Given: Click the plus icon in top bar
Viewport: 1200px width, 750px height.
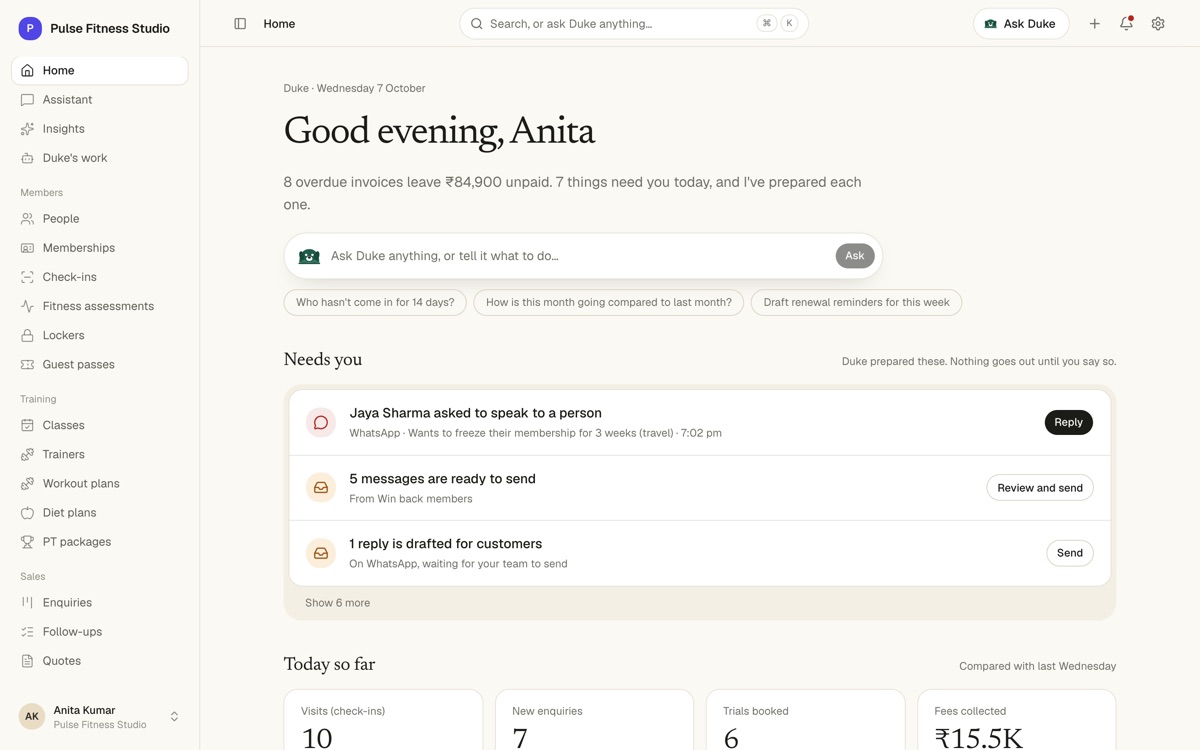Looking at the screenshot, I should pos(1095,24).
